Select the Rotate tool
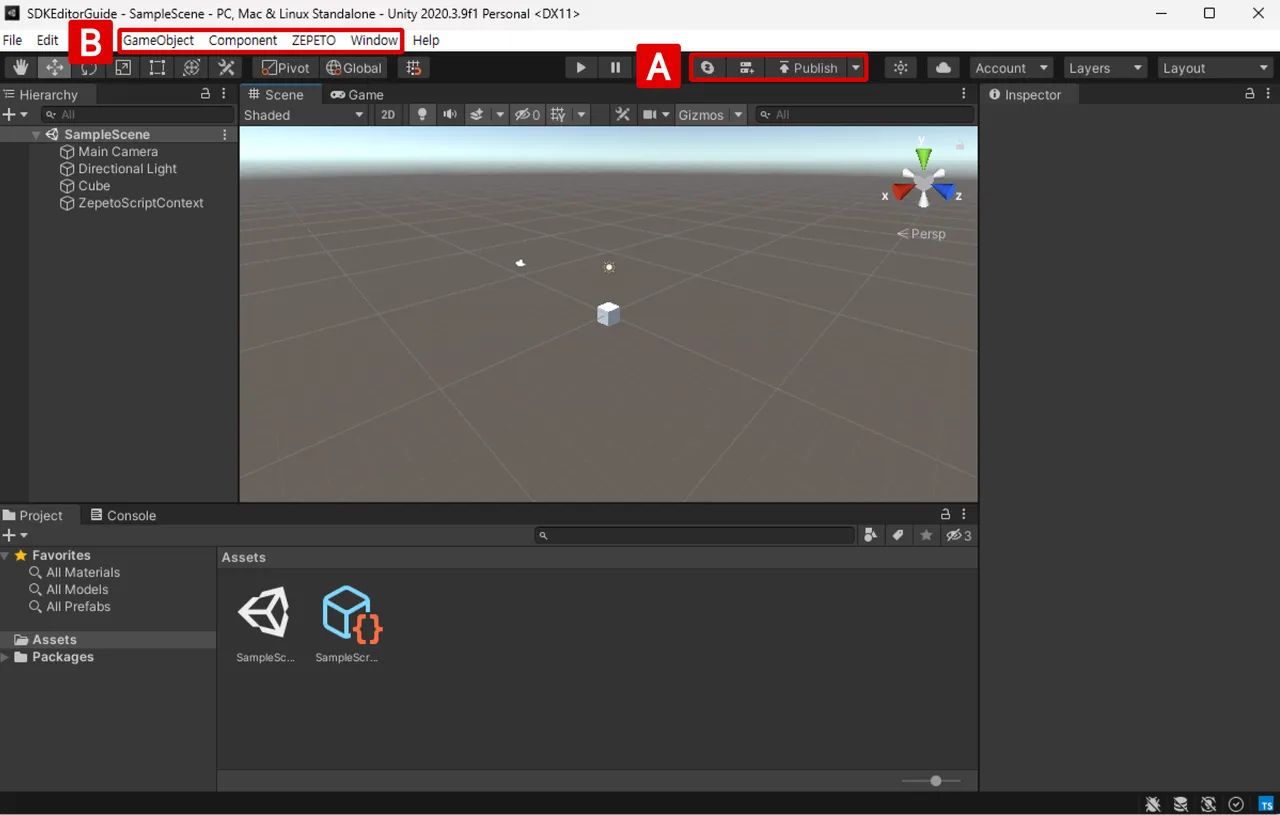The image size is (1280, 815). (88, 67)
